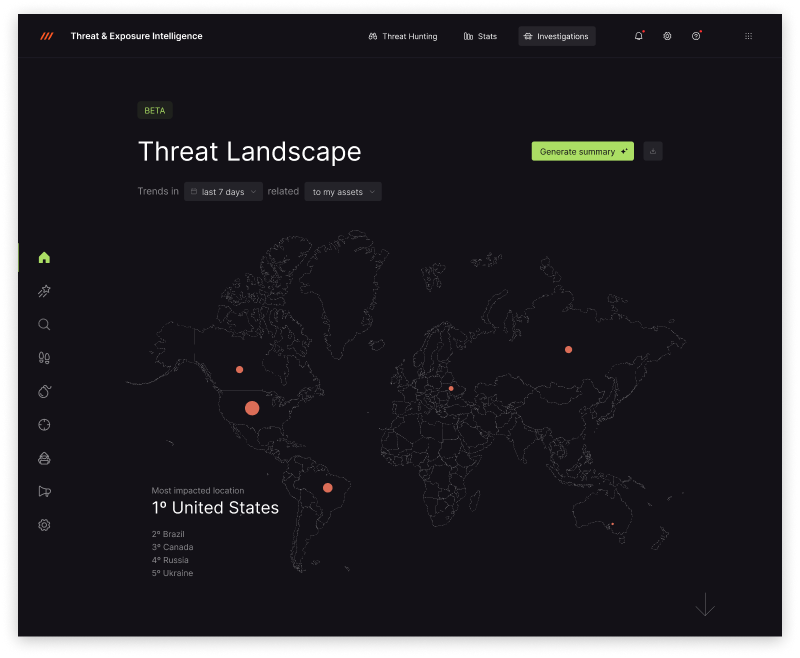Open the top bar settings gear
The height and width of the screenshot is (658, 800).
pos(667,37)
